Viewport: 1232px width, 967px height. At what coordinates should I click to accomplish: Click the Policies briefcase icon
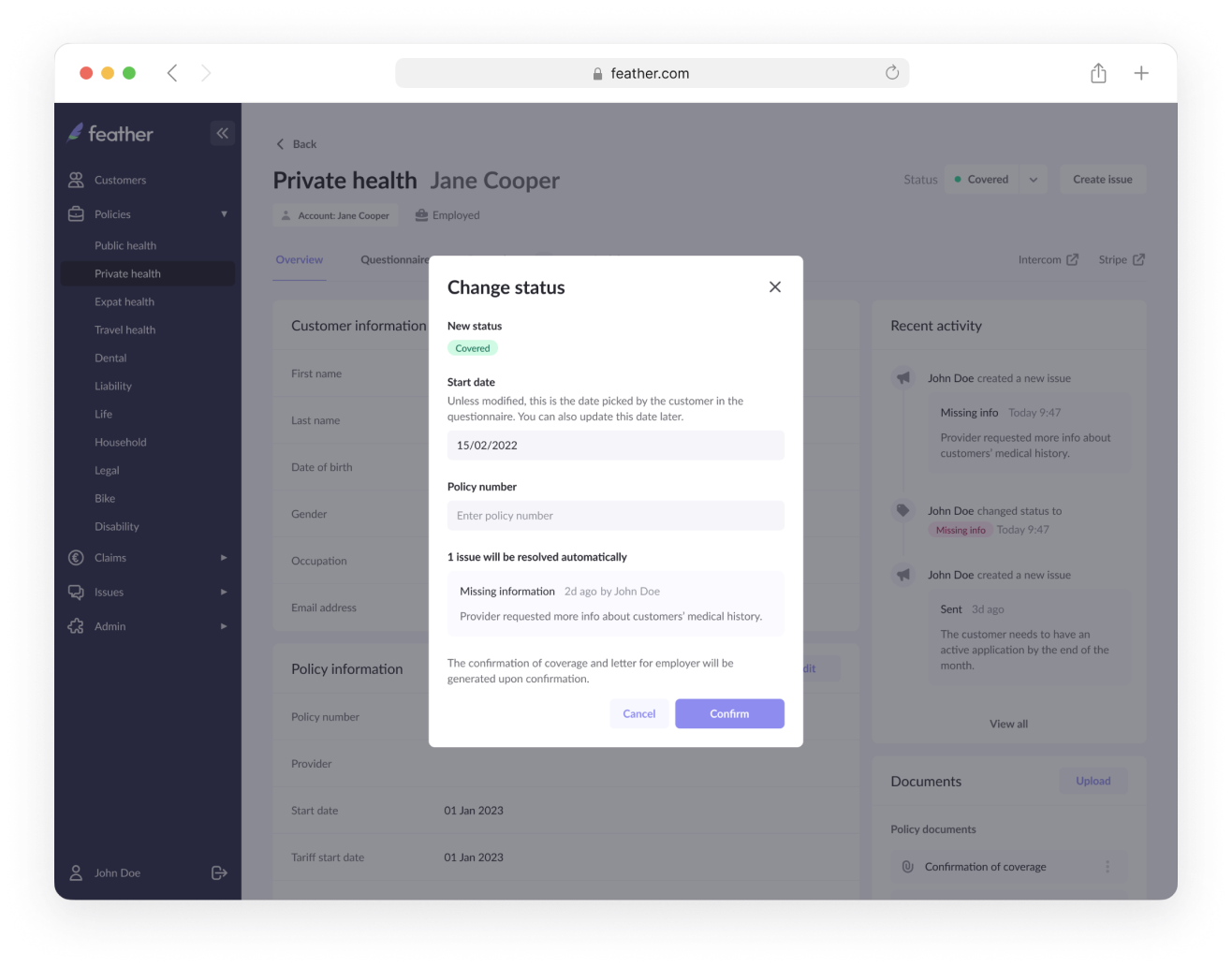(76, 213)
